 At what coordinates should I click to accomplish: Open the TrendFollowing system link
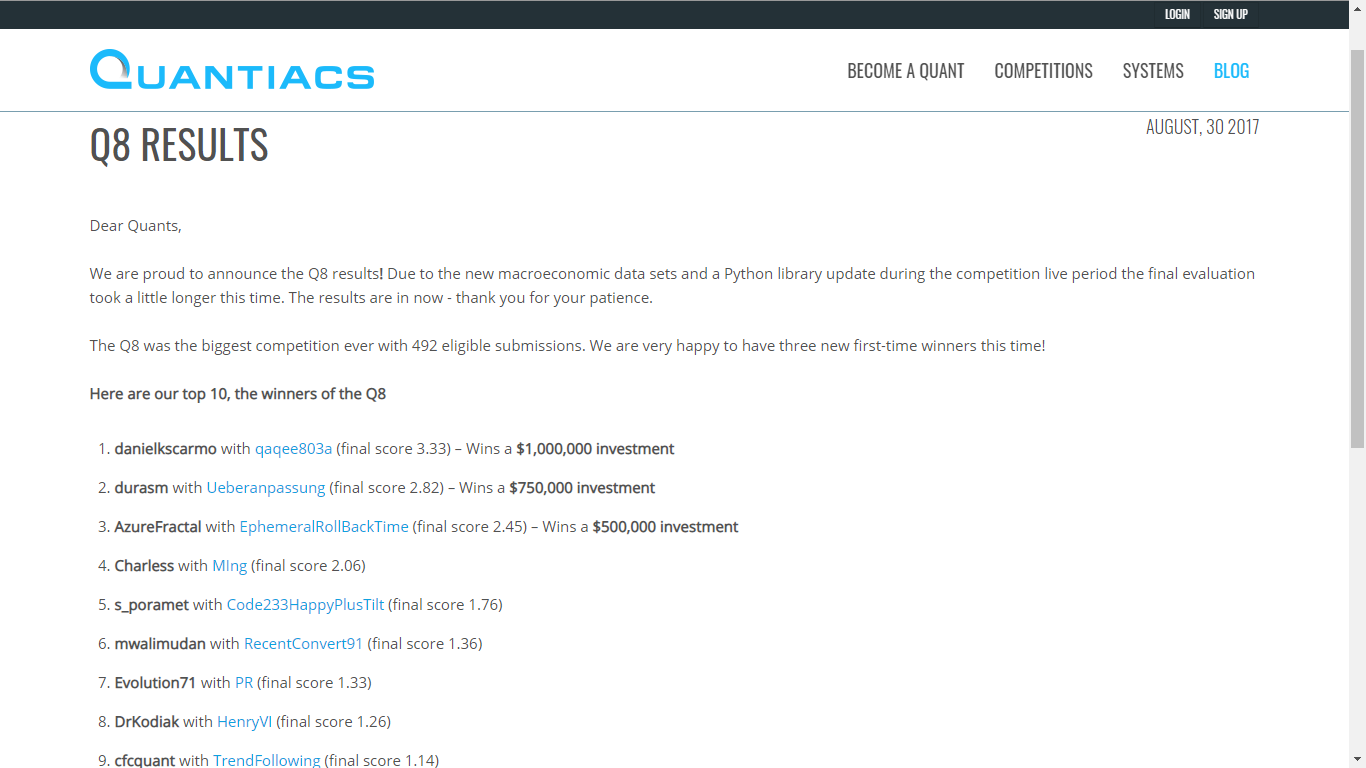tap(267, 760)
